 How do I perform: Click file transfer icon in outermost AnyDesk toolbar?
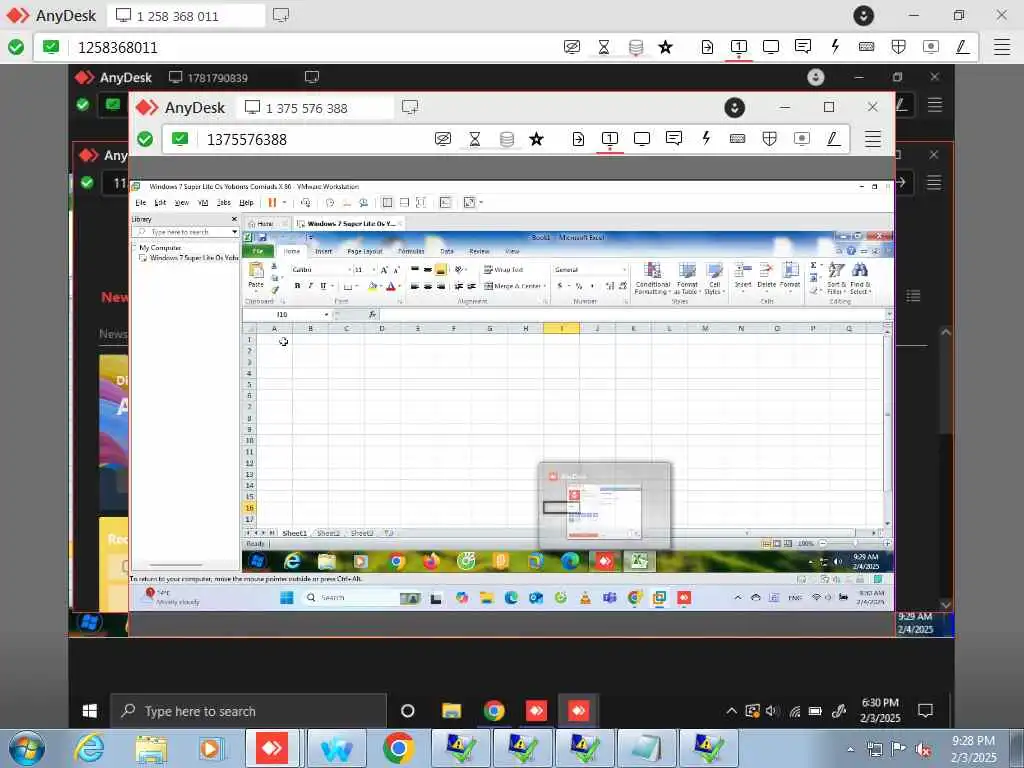click(x=707, y=46)
